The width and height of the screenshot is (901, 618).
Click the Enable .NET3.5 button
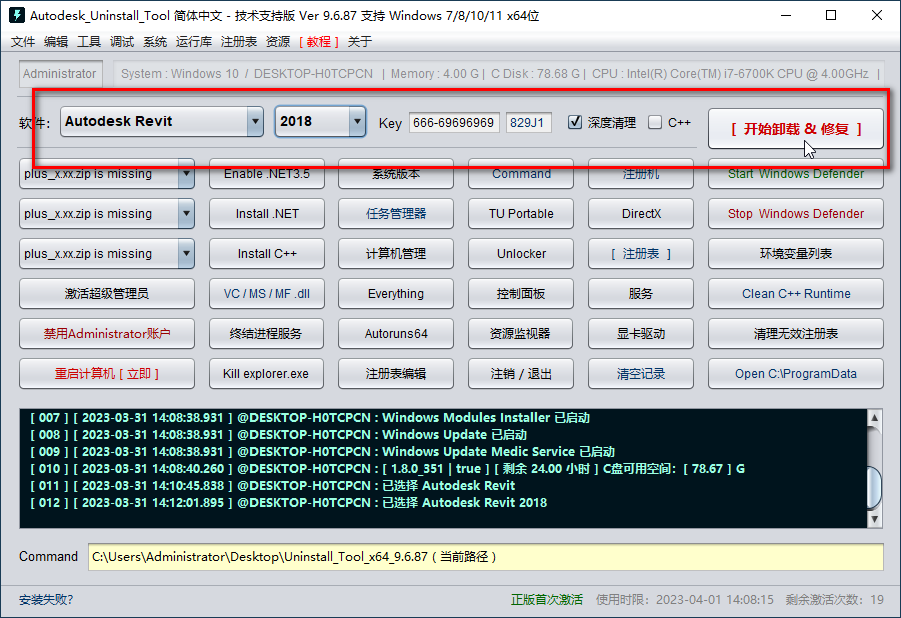(267, 174)
